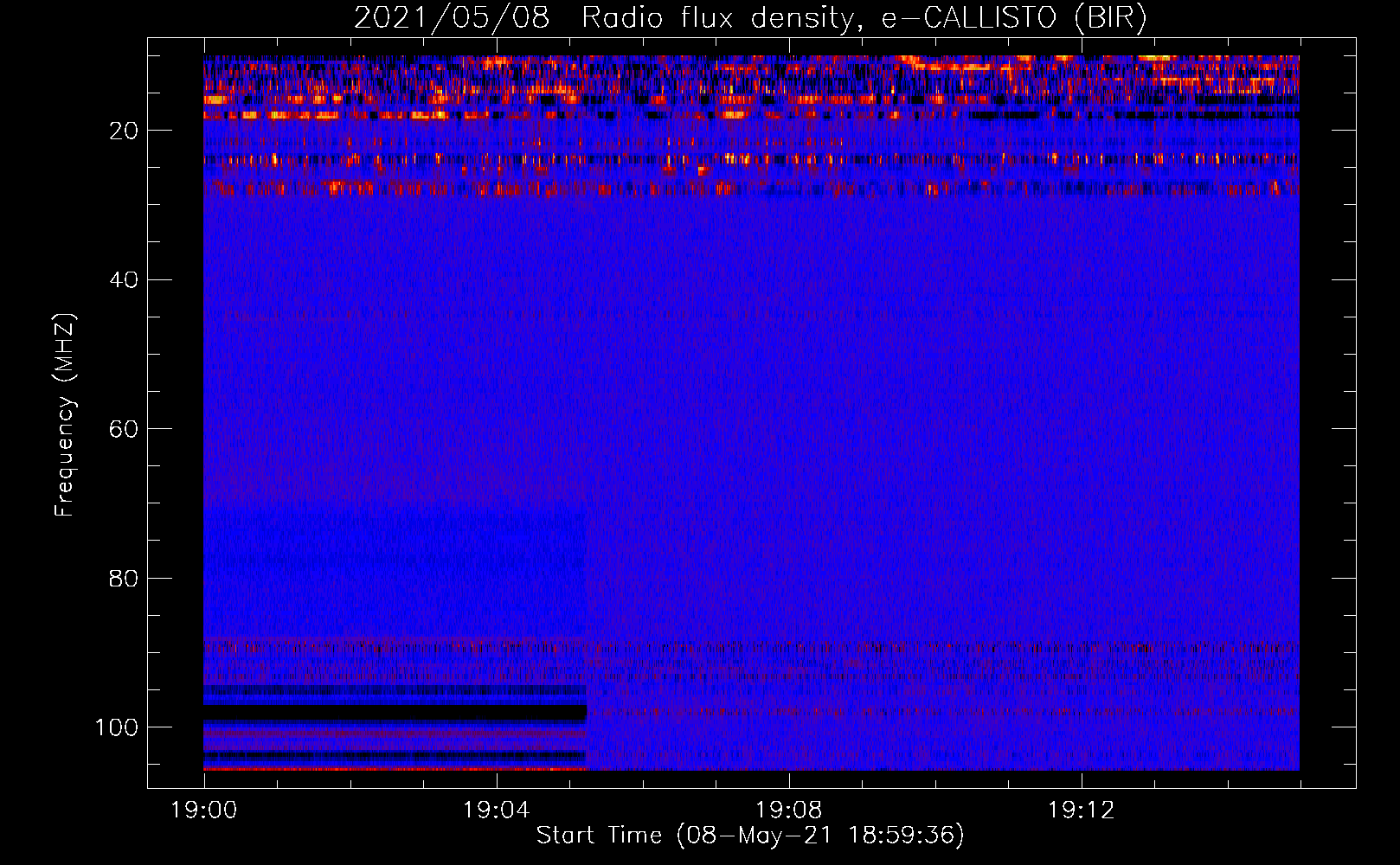Click the '100' frequency tick label
This screenshot has height=865, width=1400.
point(117,727)
